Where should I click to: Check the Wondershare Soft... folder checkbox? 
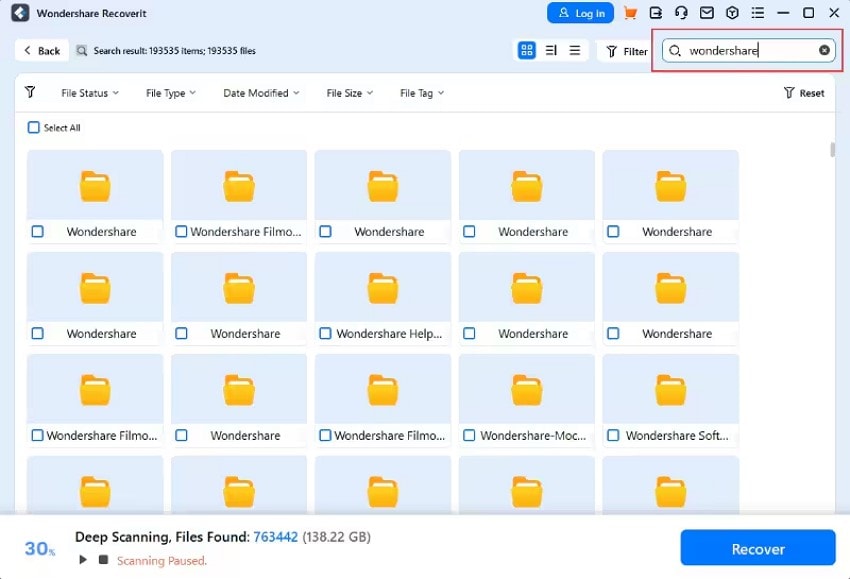[x=613, y=435]
